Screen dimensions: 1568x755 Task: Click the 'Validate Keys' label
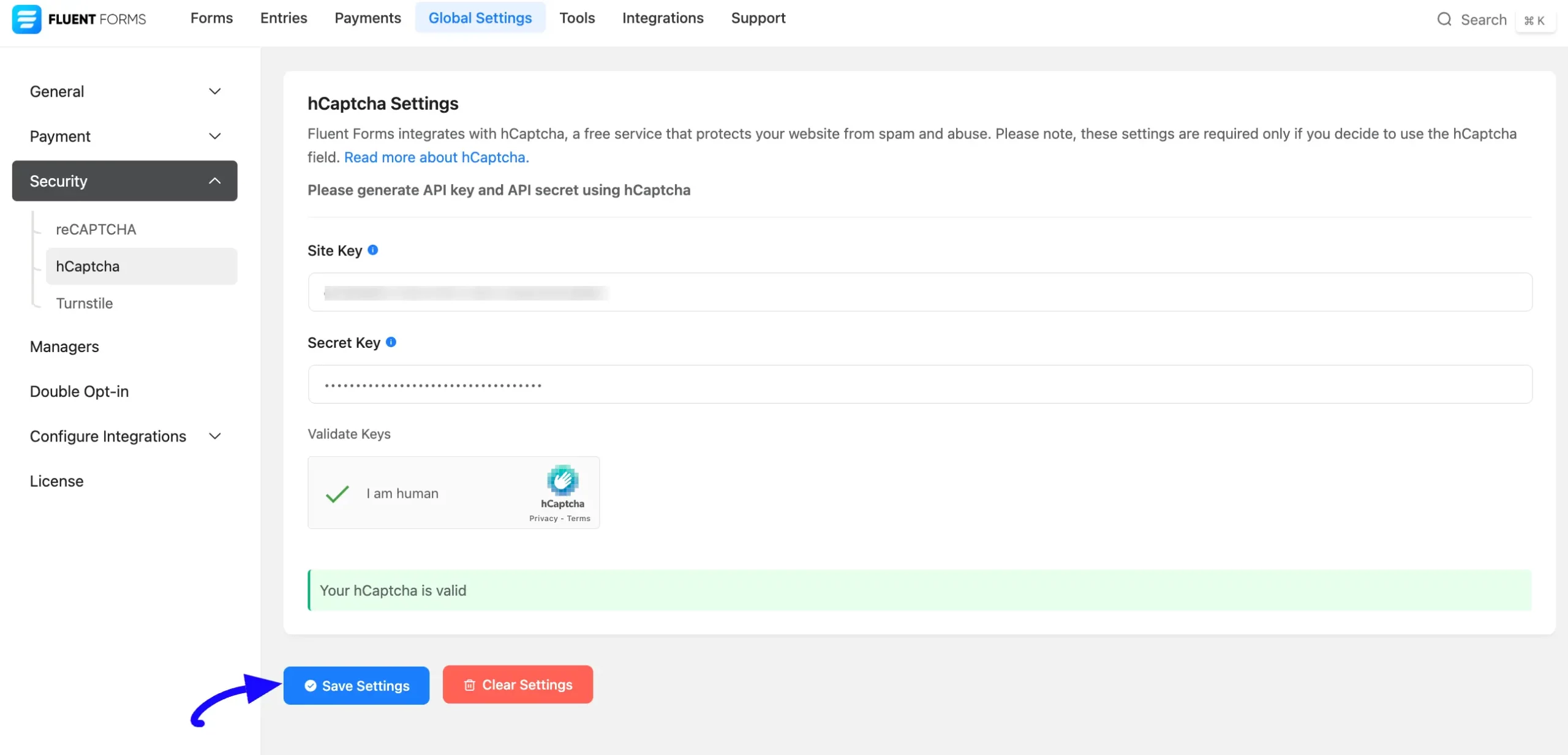click(x=349, y=434)
